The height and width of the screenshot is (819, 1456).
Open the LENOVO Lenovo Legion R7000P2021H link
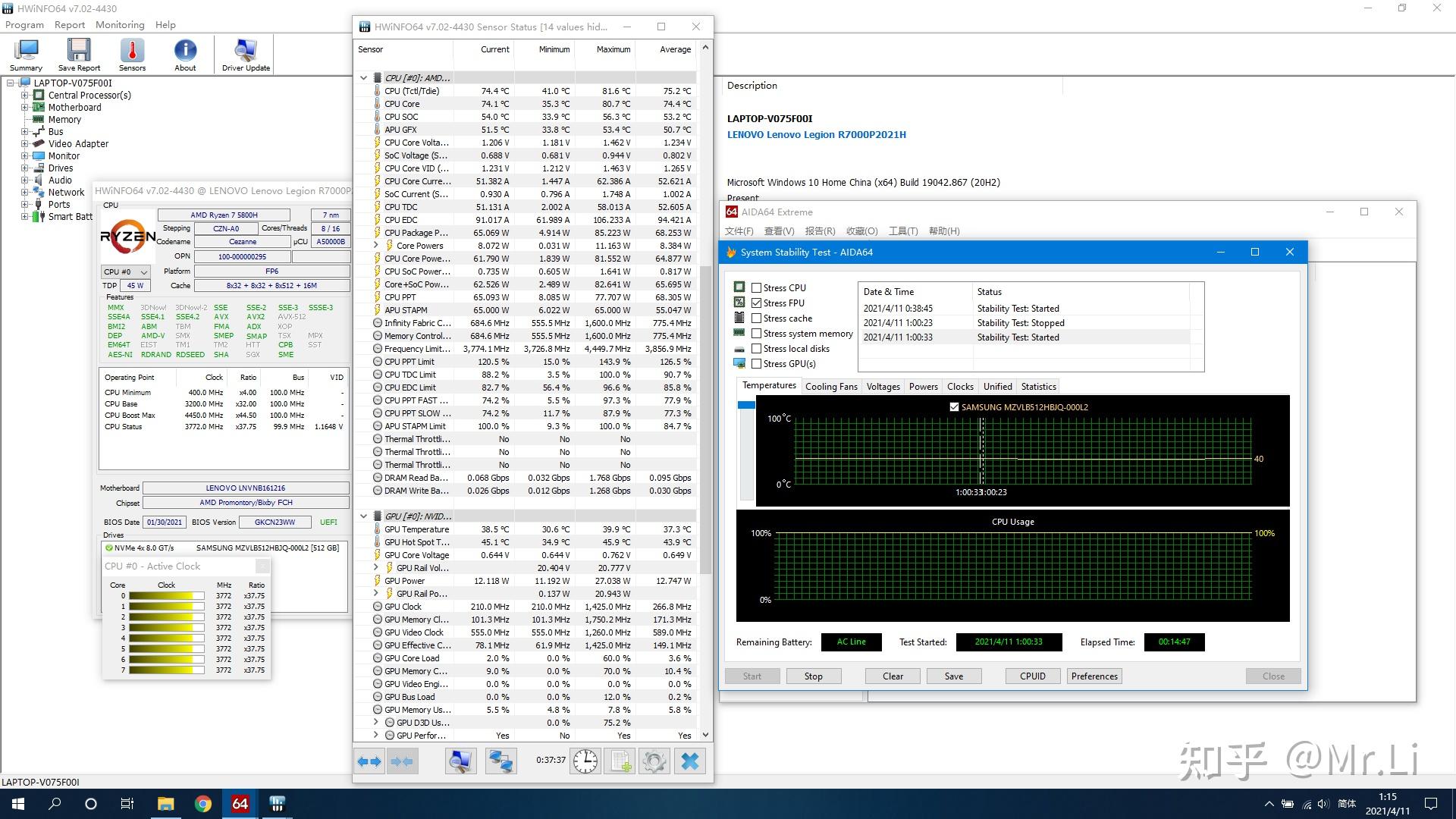coord(817,135)
